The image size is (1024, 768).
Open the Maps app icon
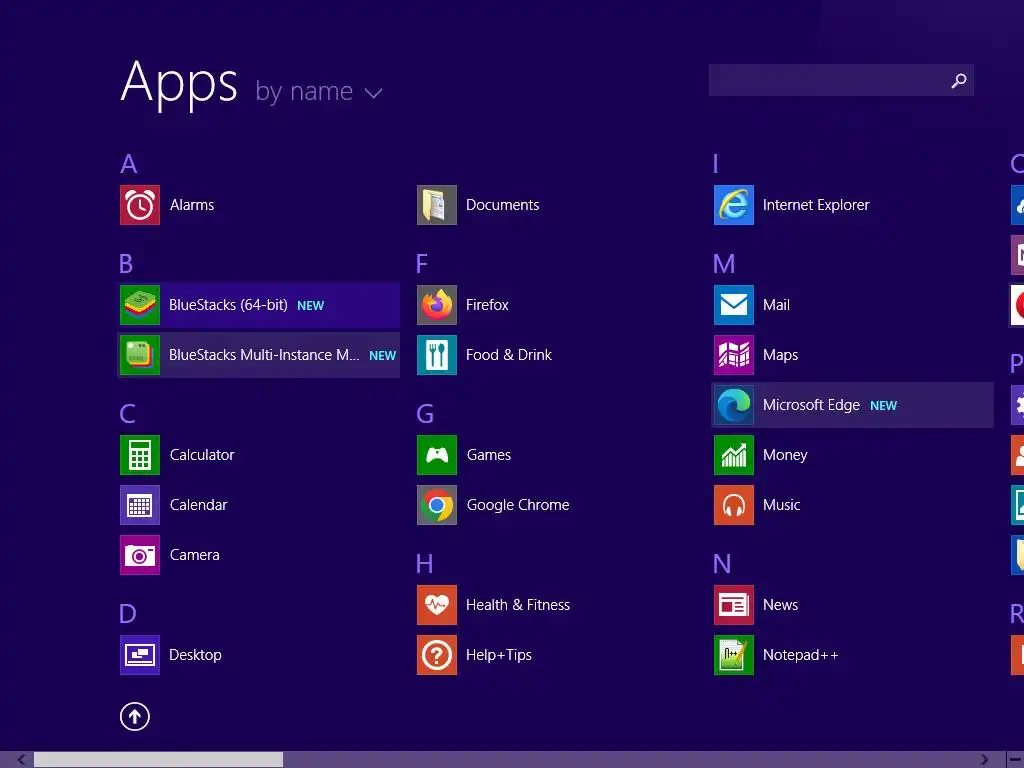click(x=734, y=355)
